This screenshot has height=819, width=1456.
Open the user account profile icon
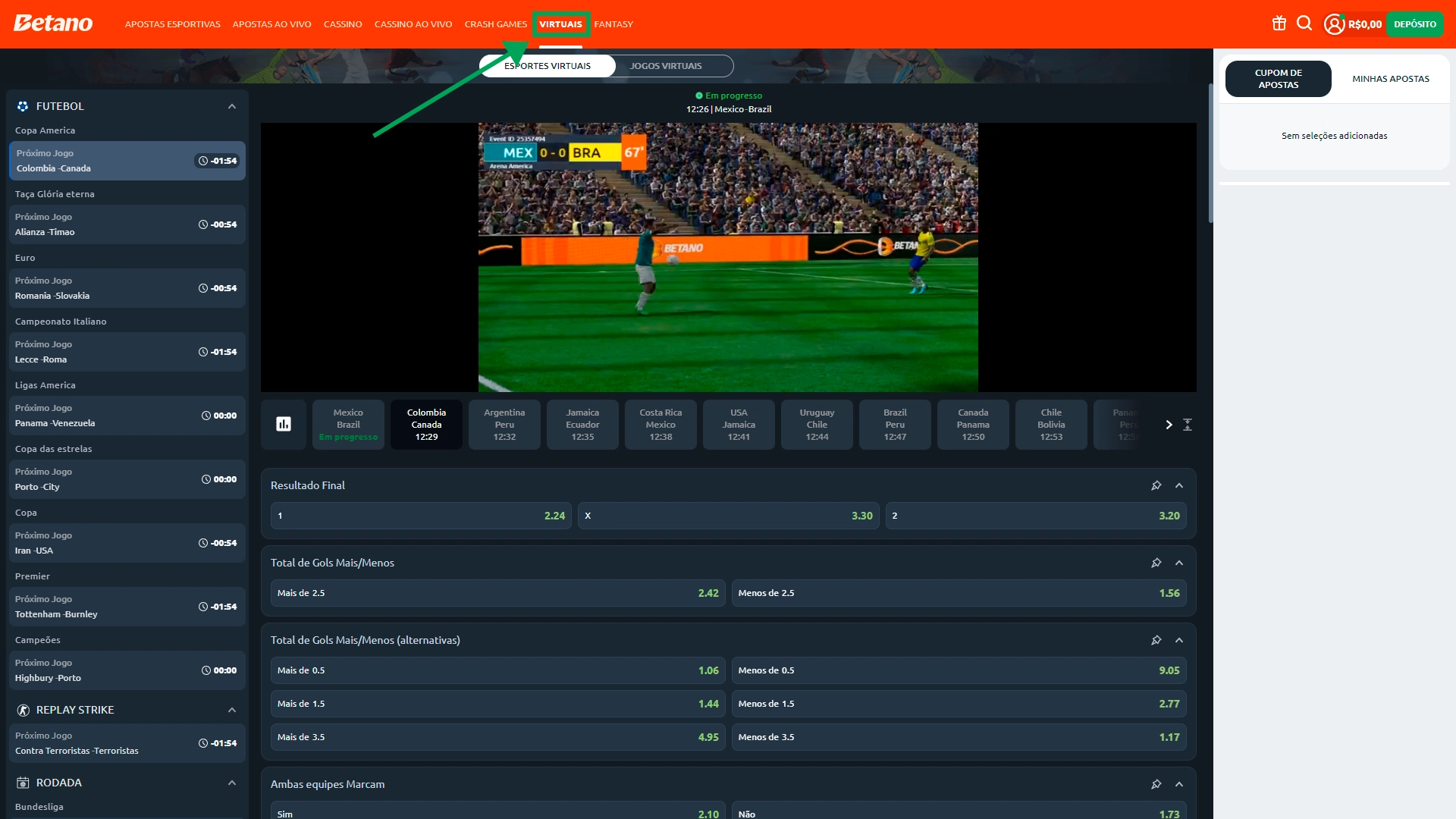coord(1334,24)
